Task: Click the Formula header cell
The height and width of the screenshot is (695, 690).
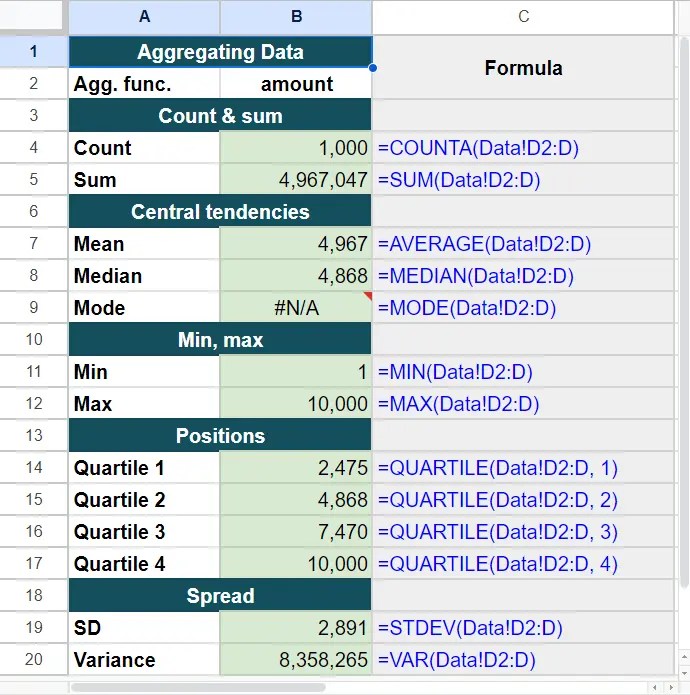Action: coord(523,68)
